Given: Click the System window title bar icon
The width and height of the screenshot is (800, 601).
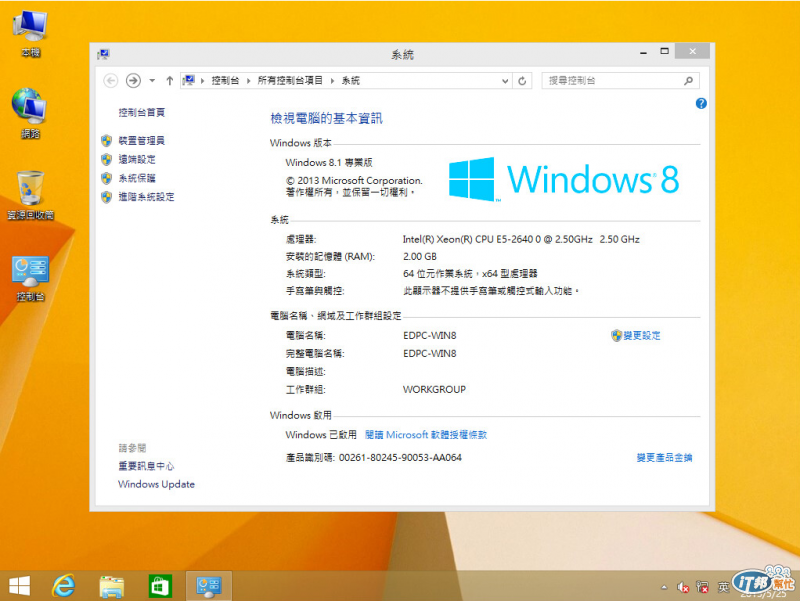Looking at the screenshot, I should pos(104,54).
